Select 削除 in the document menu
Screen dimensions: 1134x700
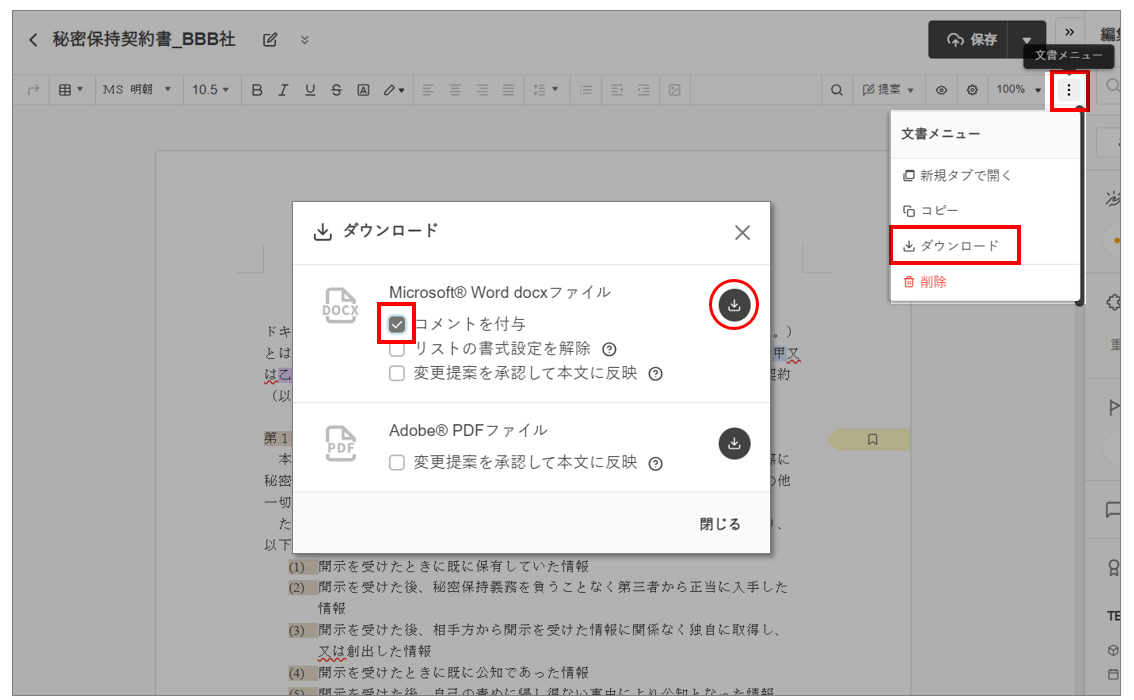pyautogui.click(x=932, y=282)
